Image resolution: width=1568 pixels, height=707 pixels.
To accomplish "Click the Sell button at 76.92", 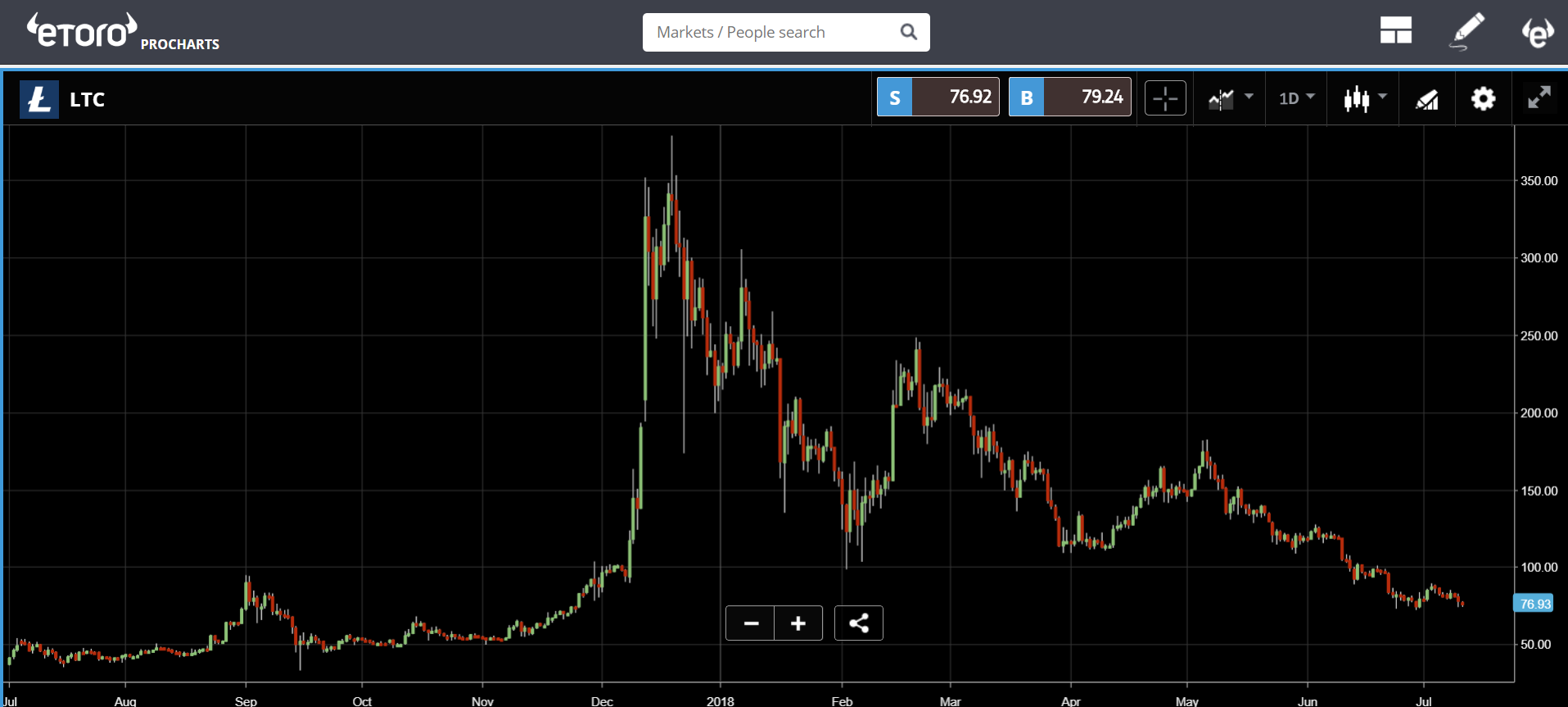I will (x=938, y=97).
